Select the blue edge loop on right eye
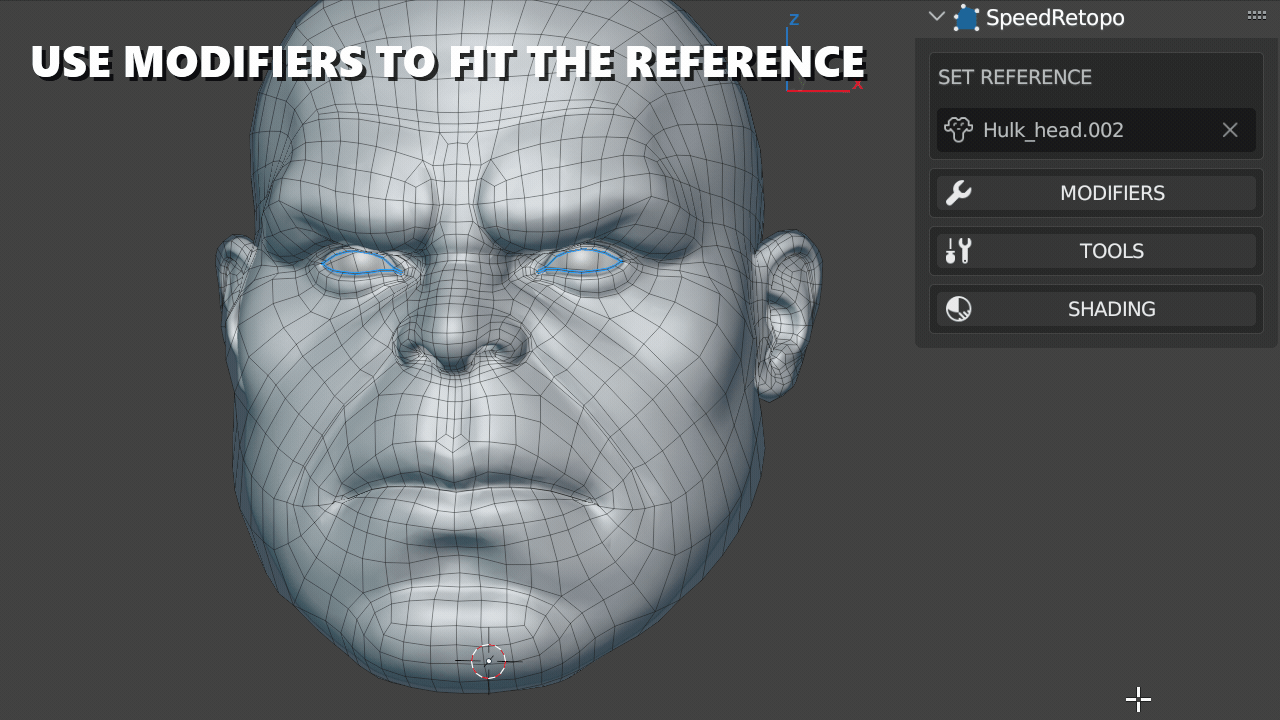 click(580, 262)
